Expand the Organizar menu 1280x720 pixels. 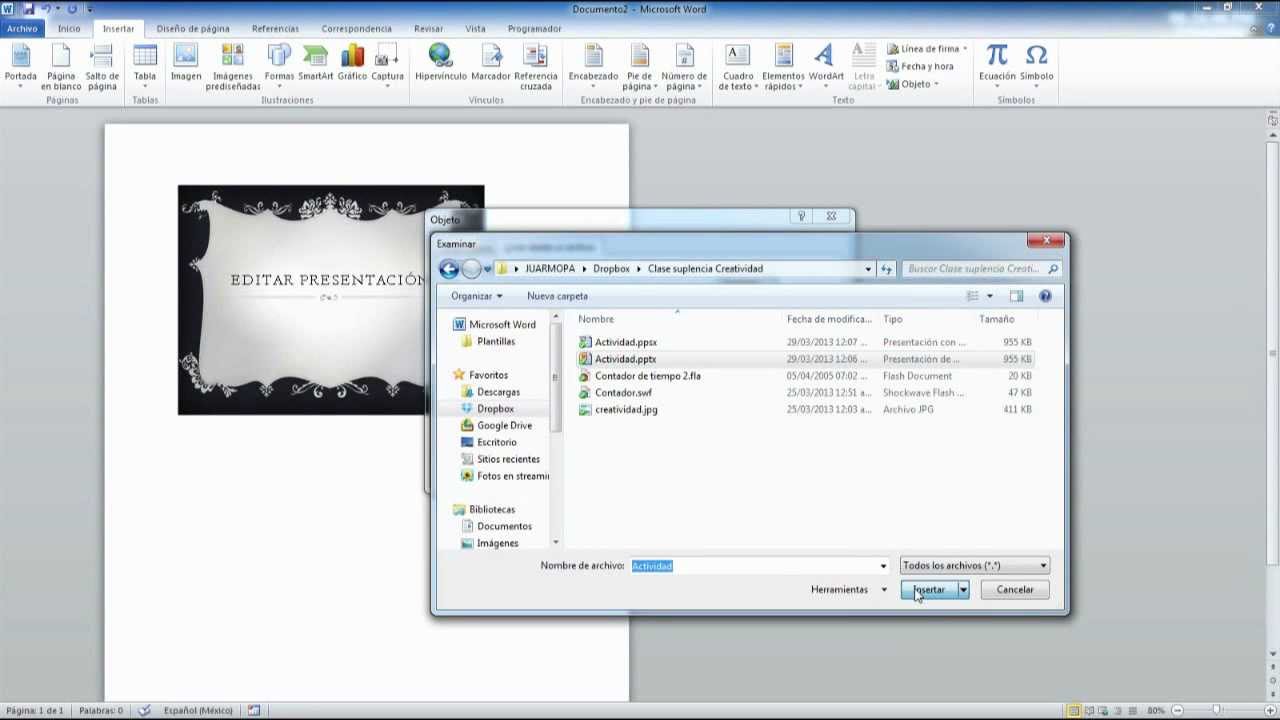point(476,296)
